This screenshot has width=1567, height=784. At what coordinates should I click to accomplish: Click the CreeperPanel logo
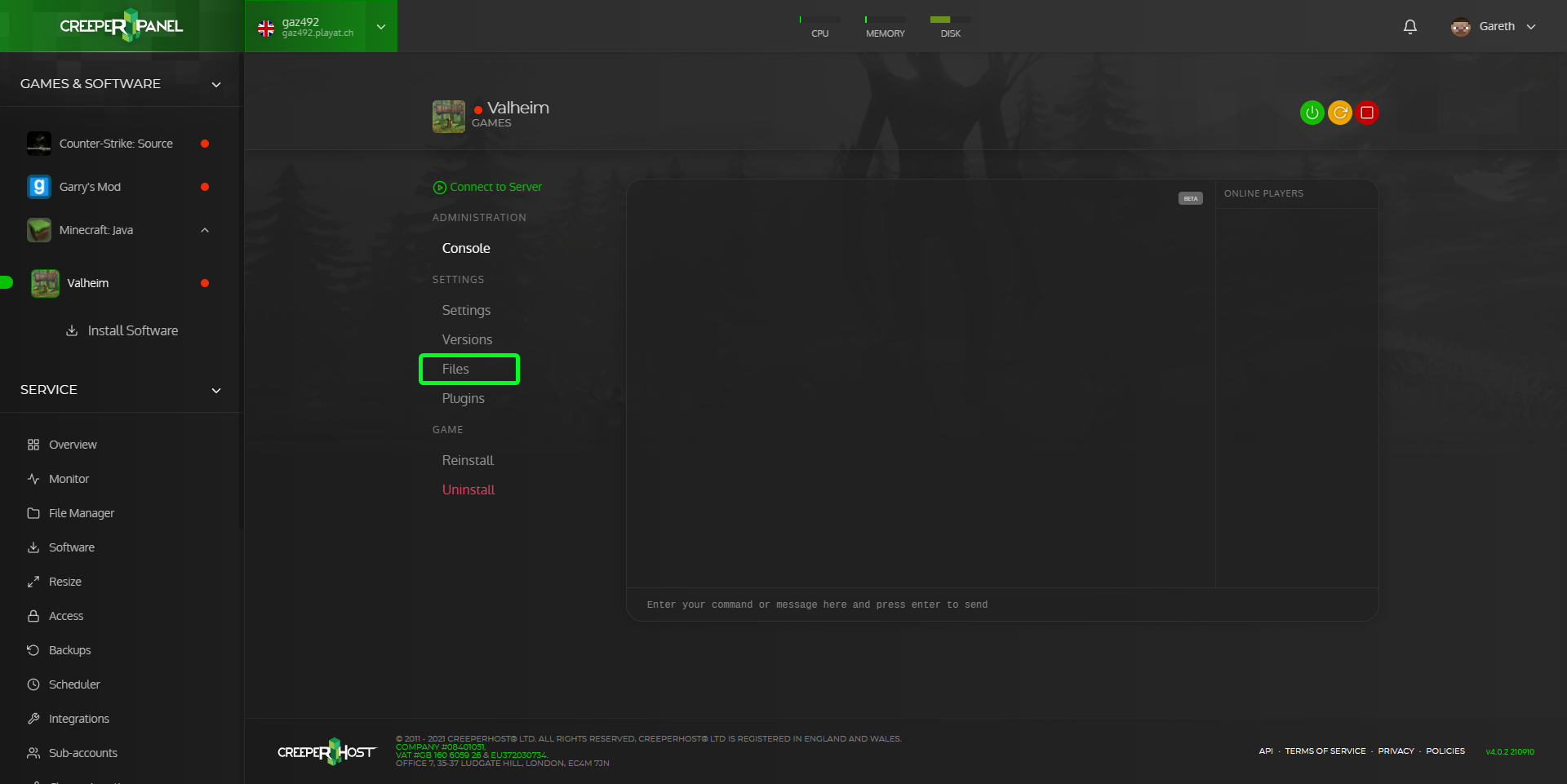click(x=122, y=25)
